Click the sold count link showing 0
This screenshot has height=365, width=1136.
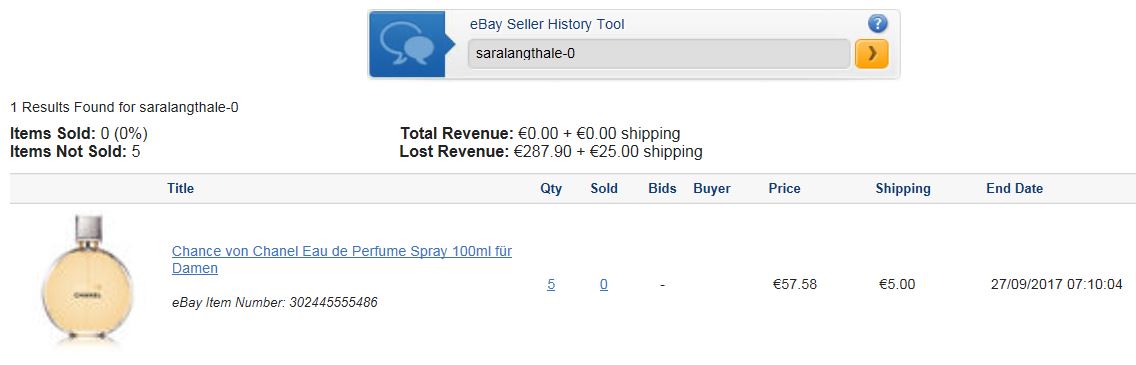click(604, 285)
